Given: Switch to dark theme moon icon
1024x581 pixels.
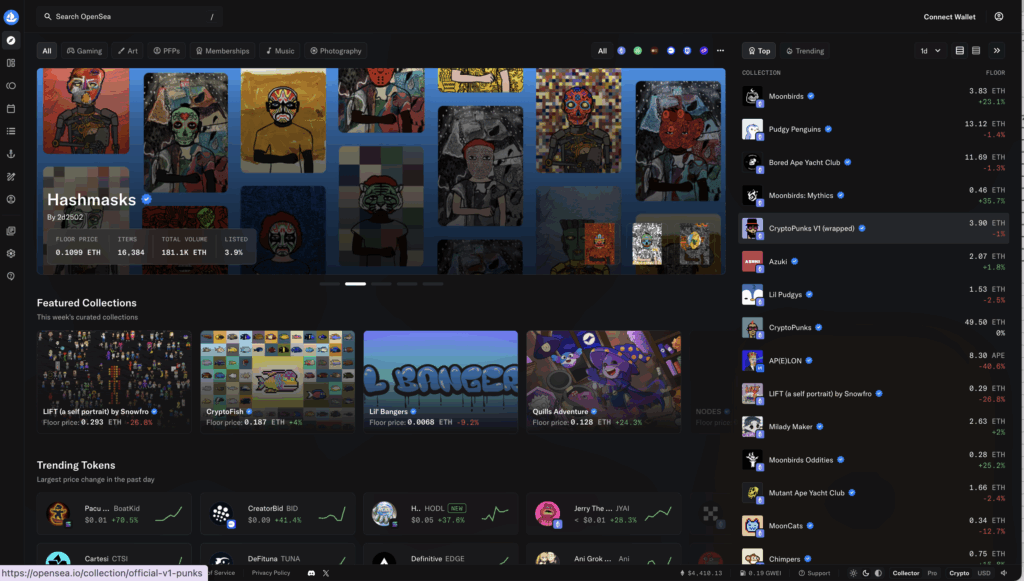Looking at the screenshot, I should pyautogui.click(x=865, y=573).
